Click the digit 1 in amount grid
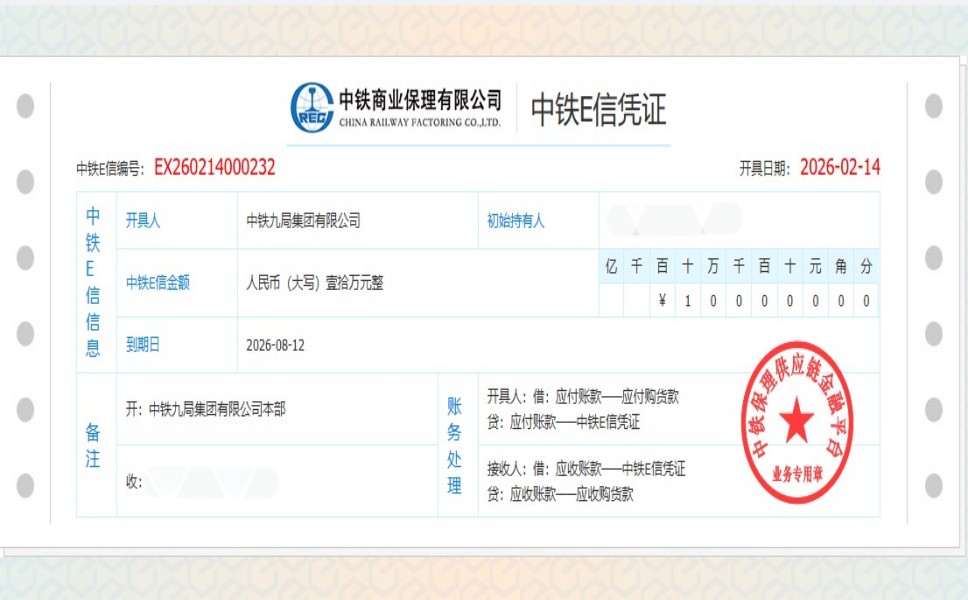The image size is (968, 600). point(688,301)
